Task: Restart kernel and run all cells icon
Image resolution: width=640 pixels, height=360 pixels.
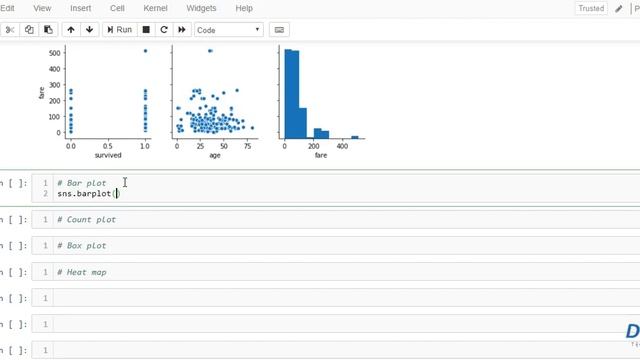Action: click(x=182, y=30)
